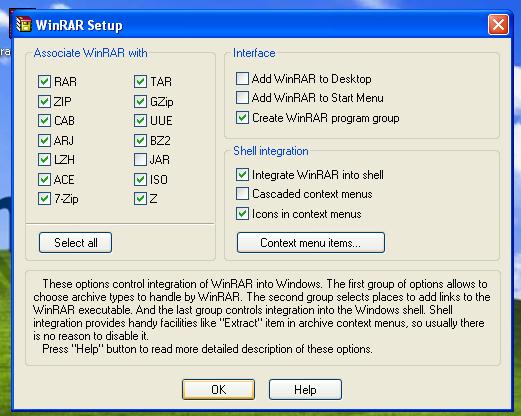Enable JAR file association
The image size is (521, 416).
click(x=140, y=160)
